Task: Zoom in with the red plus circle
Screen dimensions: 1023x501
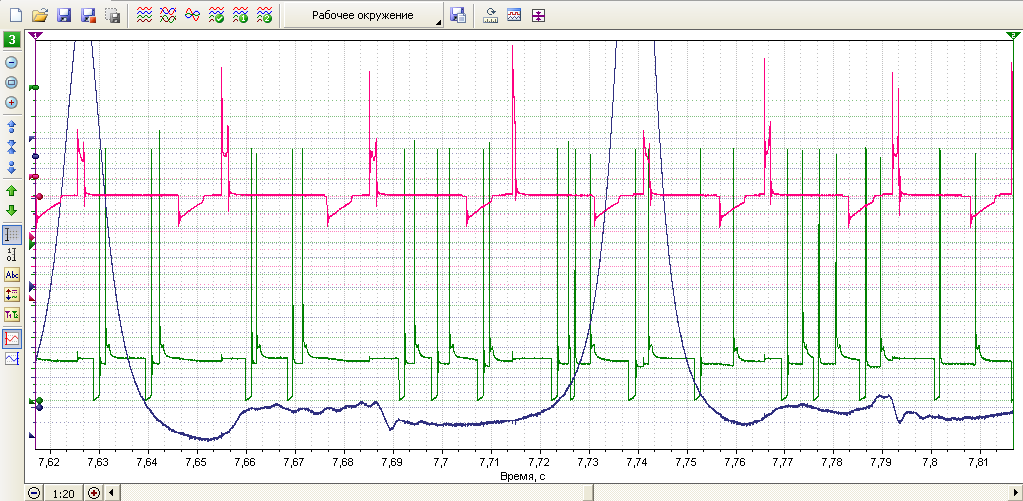Action: coord(11,102)
